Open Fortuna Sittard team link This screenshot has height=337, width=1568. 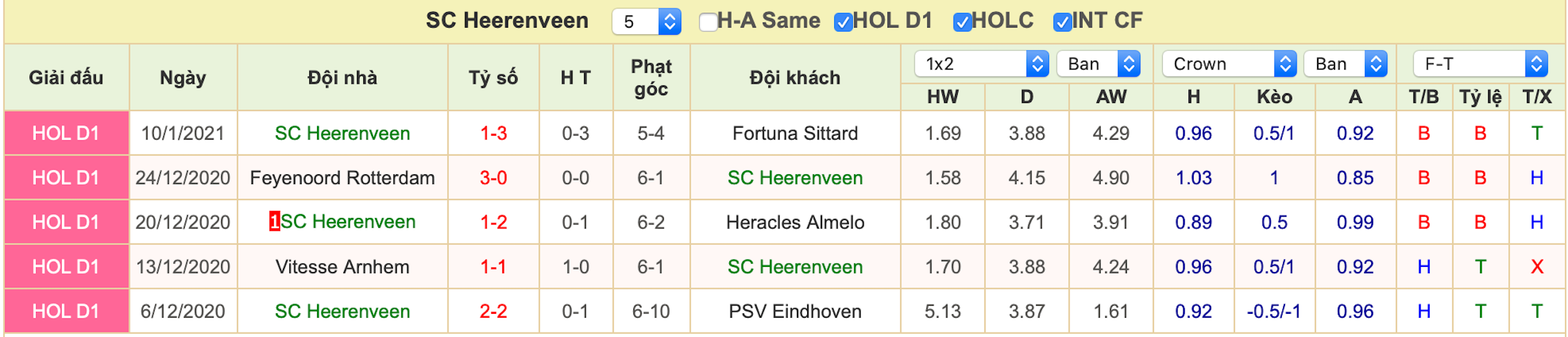point(795,133)
